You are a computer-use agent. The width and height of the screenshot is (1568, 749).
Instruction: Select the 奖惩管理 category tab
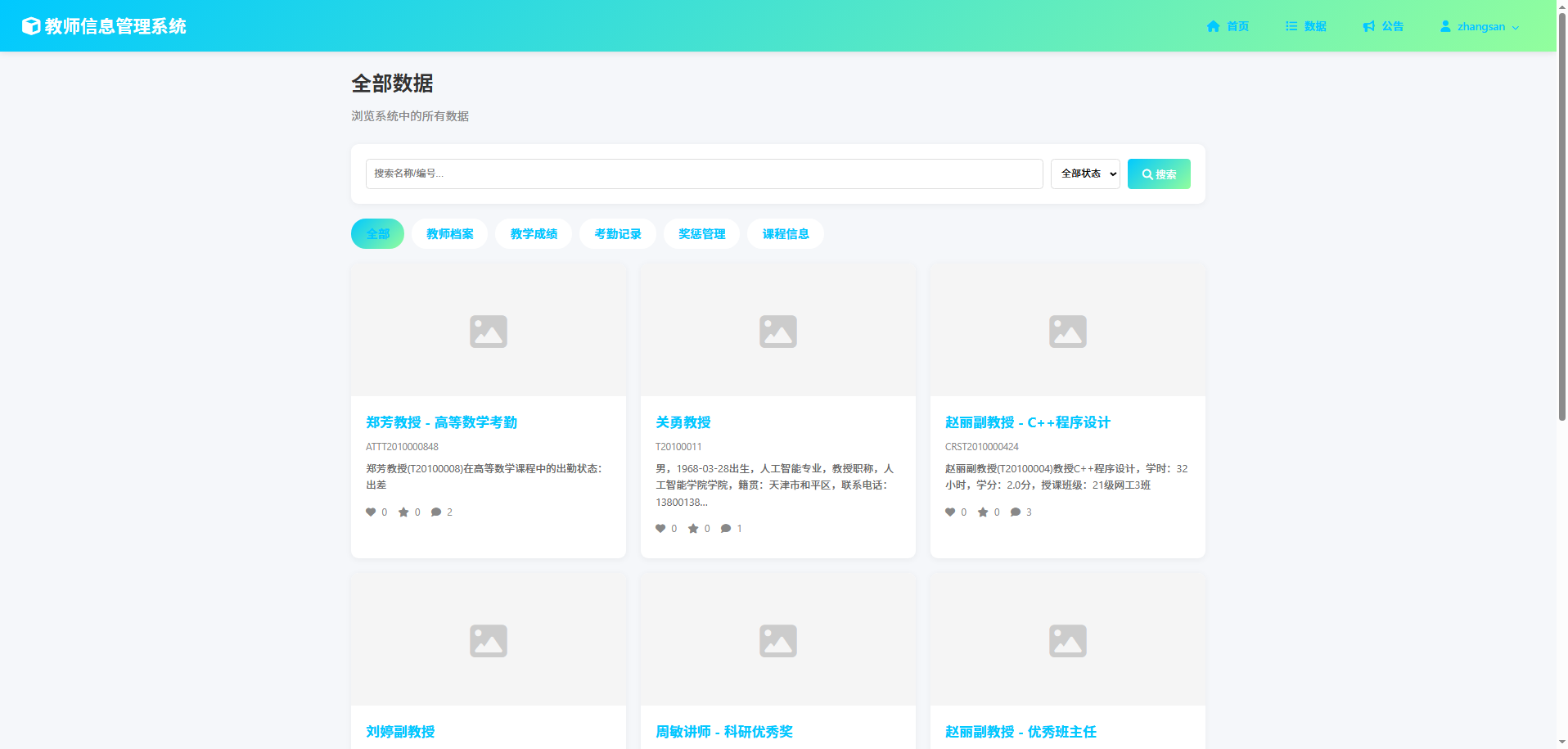[x=701, y=233]
